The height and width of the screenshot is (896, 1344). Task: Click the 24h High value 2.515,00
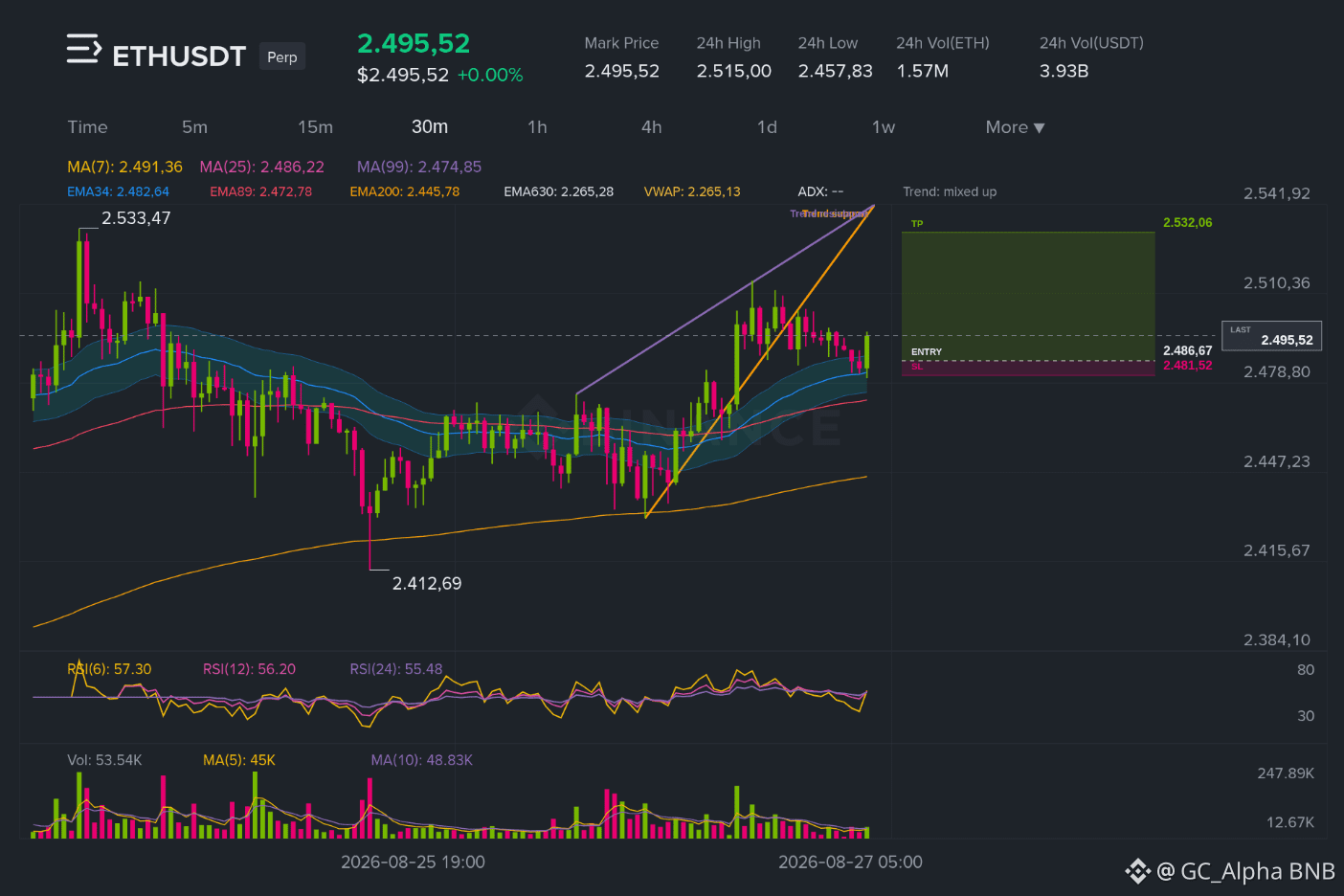coord(734,71)
